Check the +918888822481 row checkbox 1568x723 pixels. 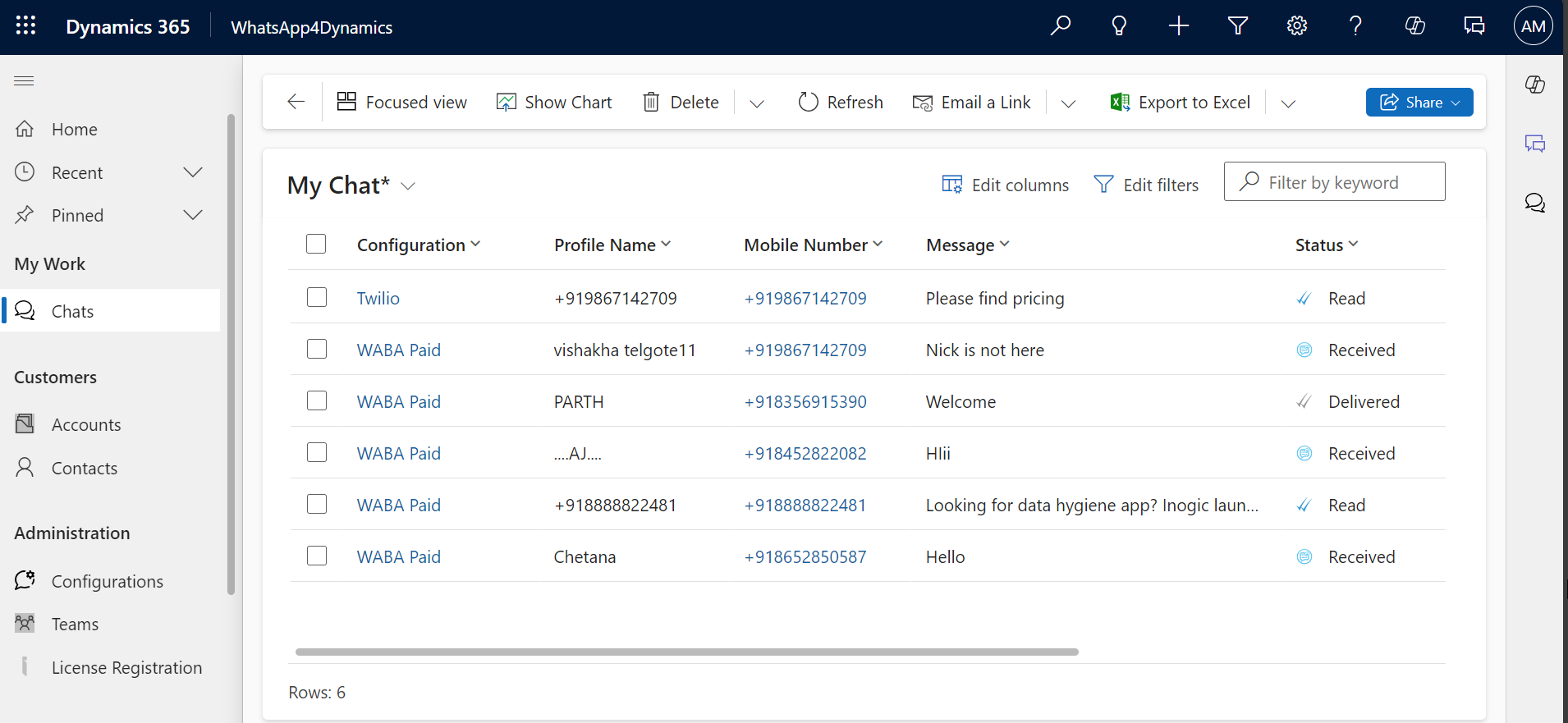click(317, 504)
